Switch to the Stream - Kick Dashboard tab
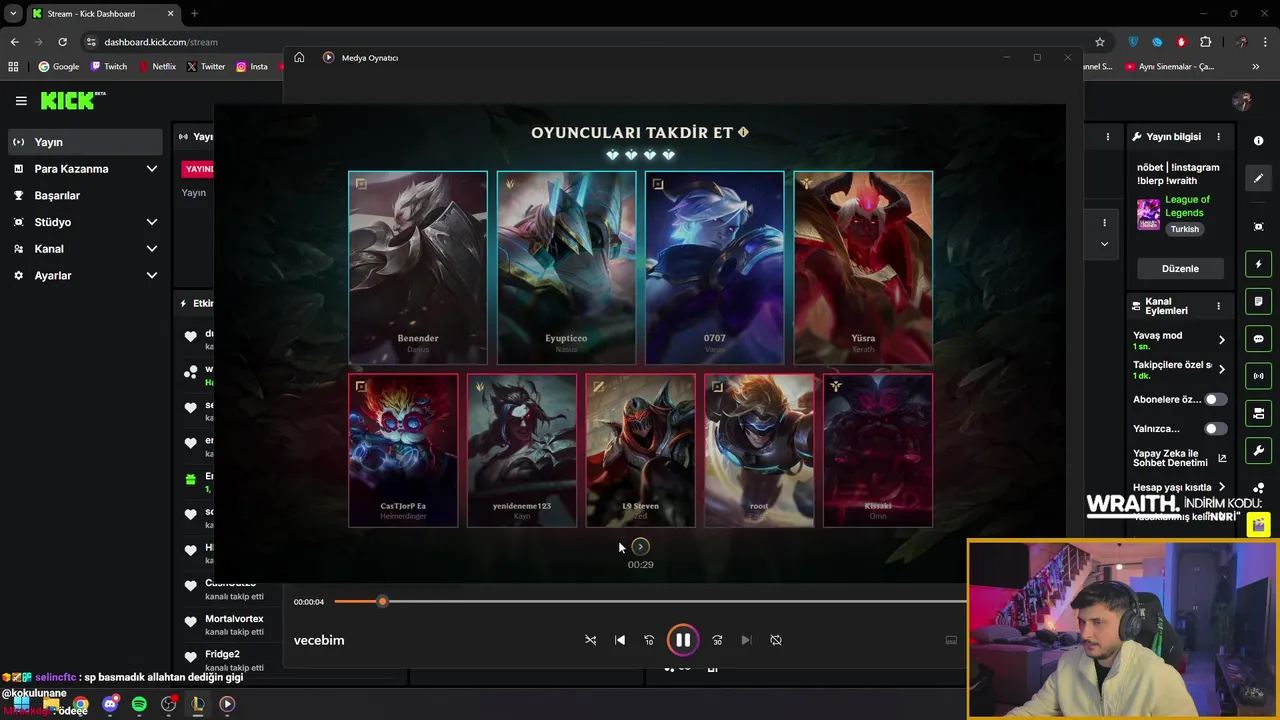The height and width of the screenshot is (720, 1280). [101, 14]
